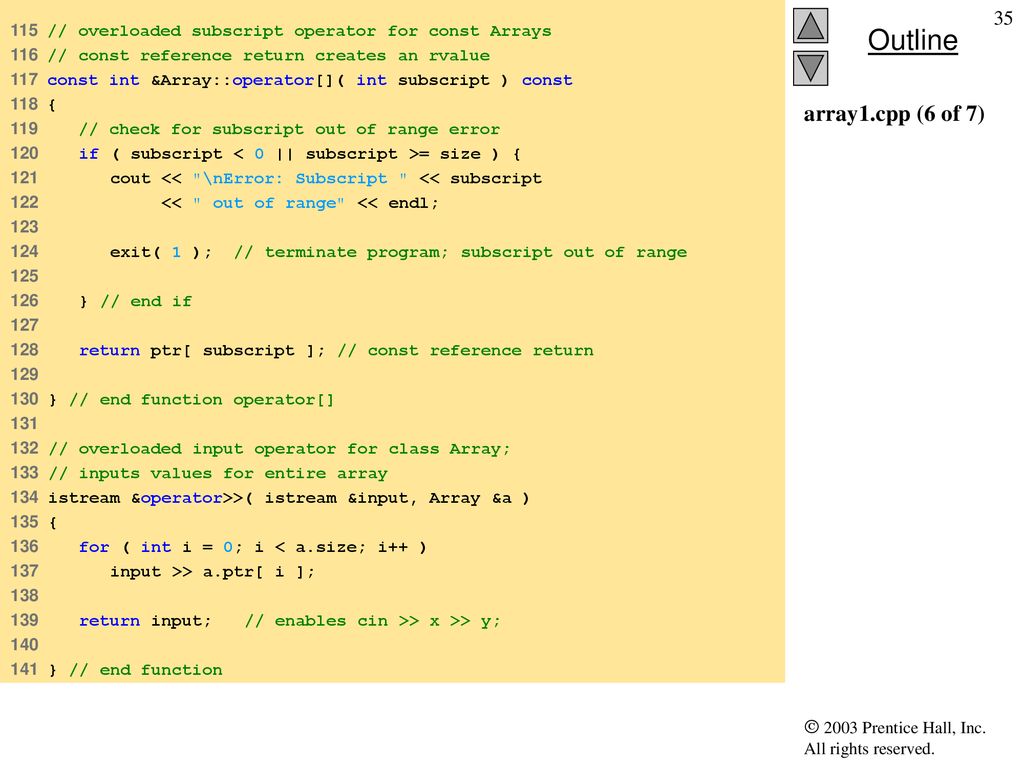Click the operator>> keyword on line 134

[191, 498]
